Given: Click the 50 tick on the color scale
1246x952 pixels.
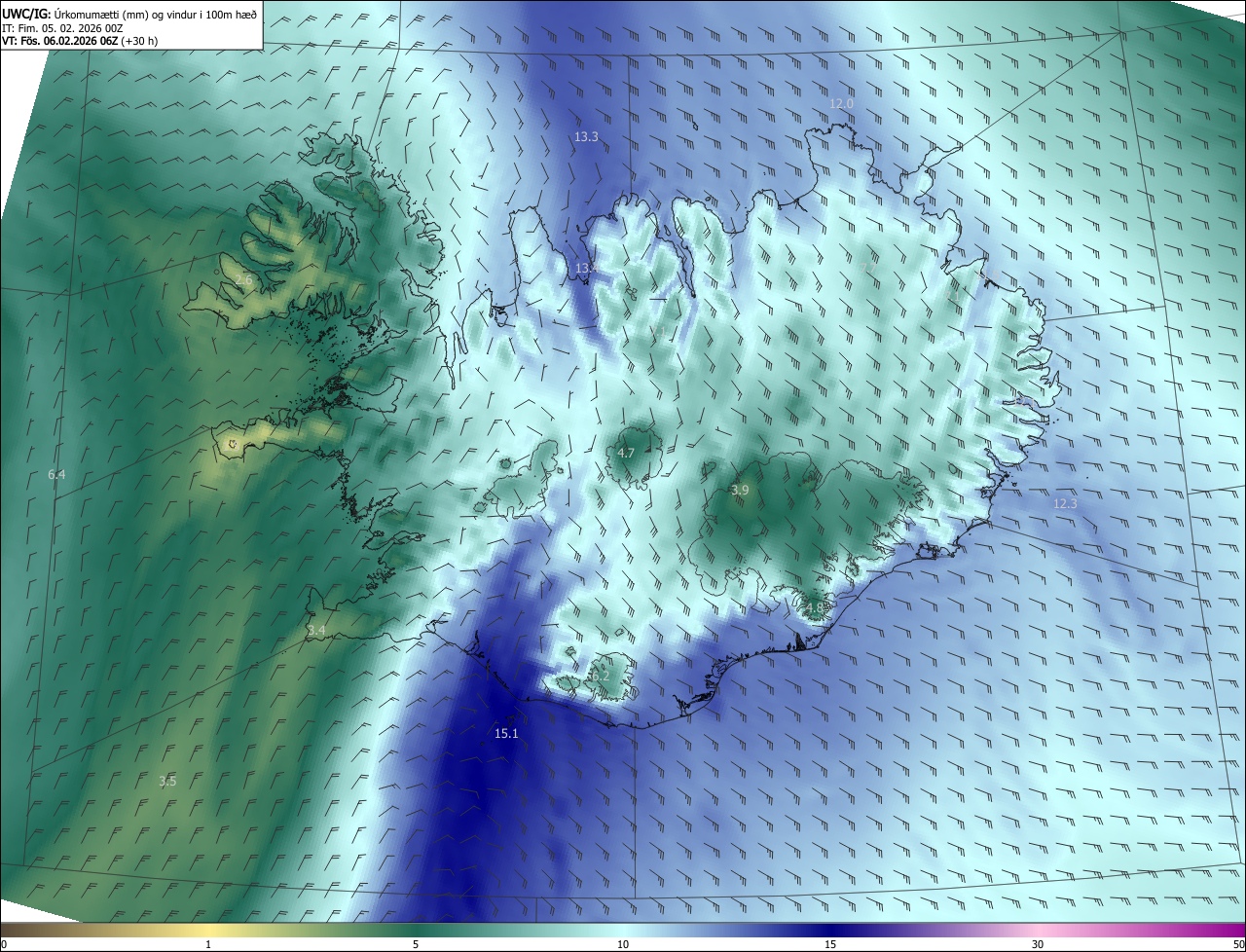Looking at the screenshot, I should [1238, 945].
